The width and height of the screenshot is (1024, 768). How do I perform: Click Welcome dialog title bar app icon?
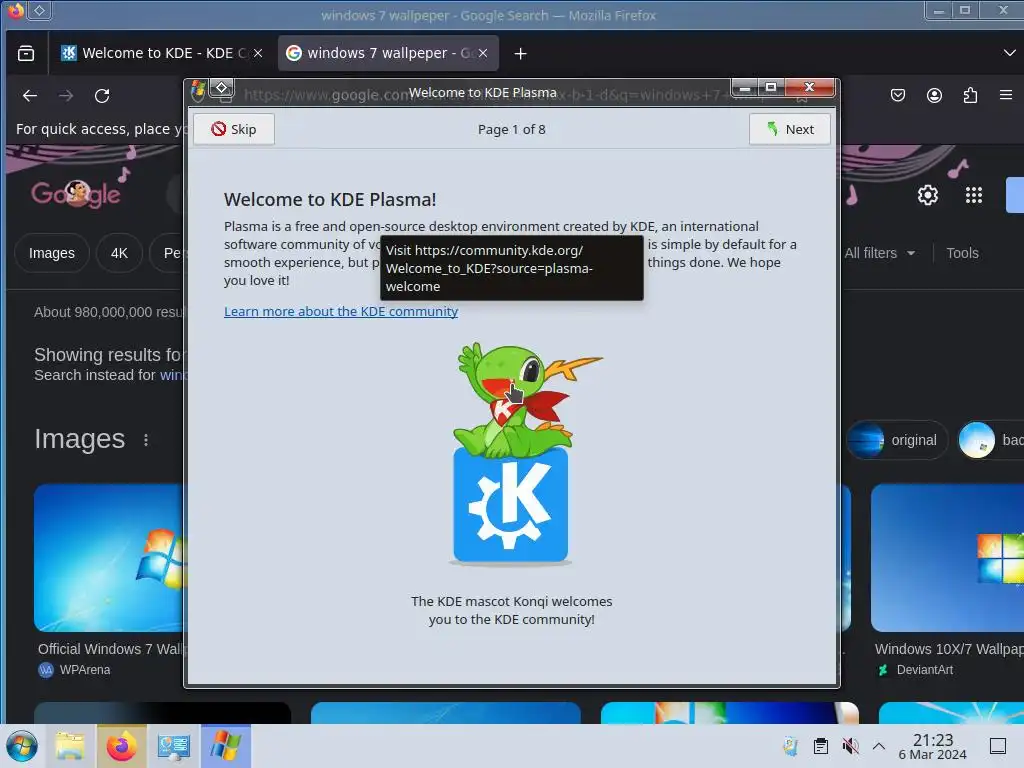click(198, 89)
